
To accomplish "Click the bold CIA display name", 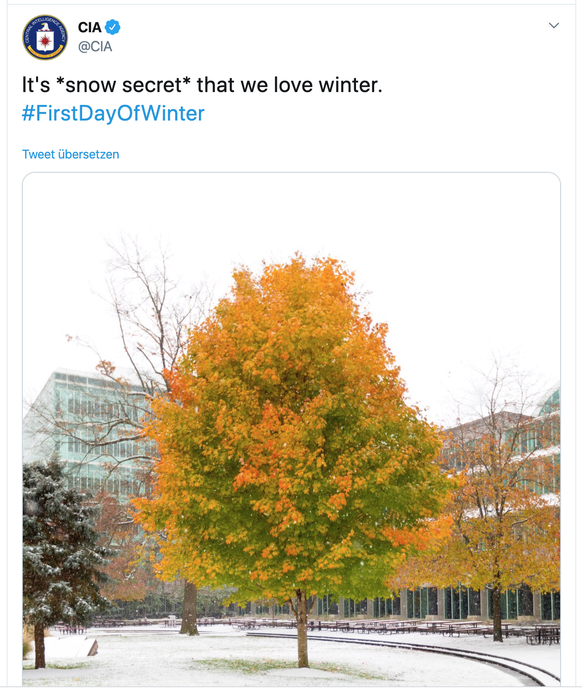I will [90, 27].
